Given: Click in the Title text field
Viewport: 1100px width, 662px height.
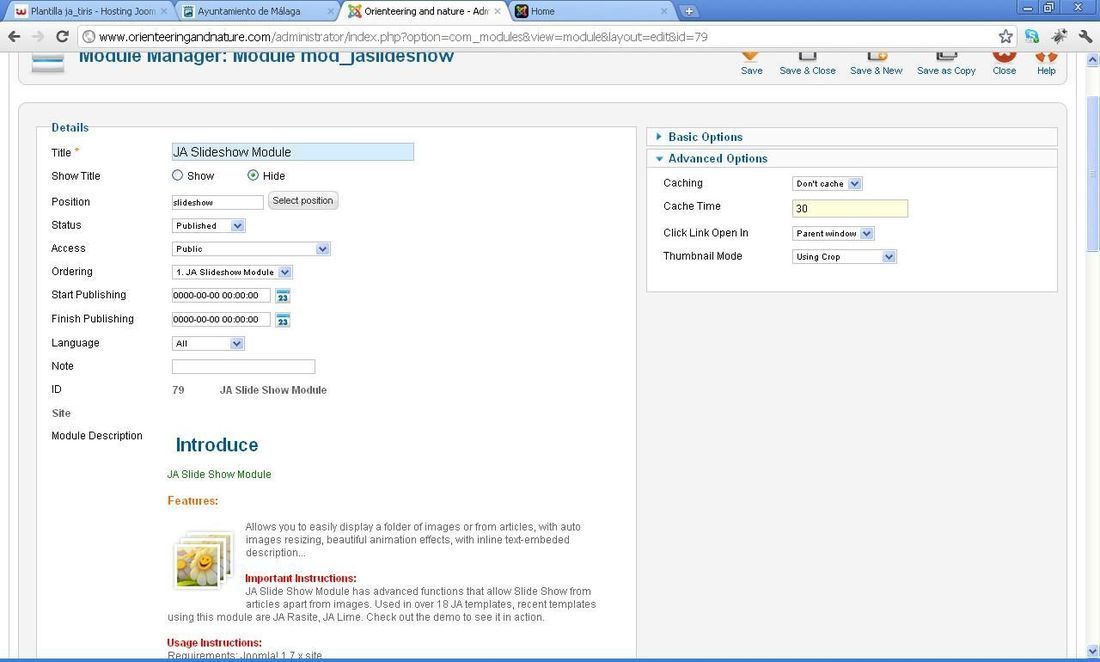Looking at the screenshot, I should click(293, 152).
